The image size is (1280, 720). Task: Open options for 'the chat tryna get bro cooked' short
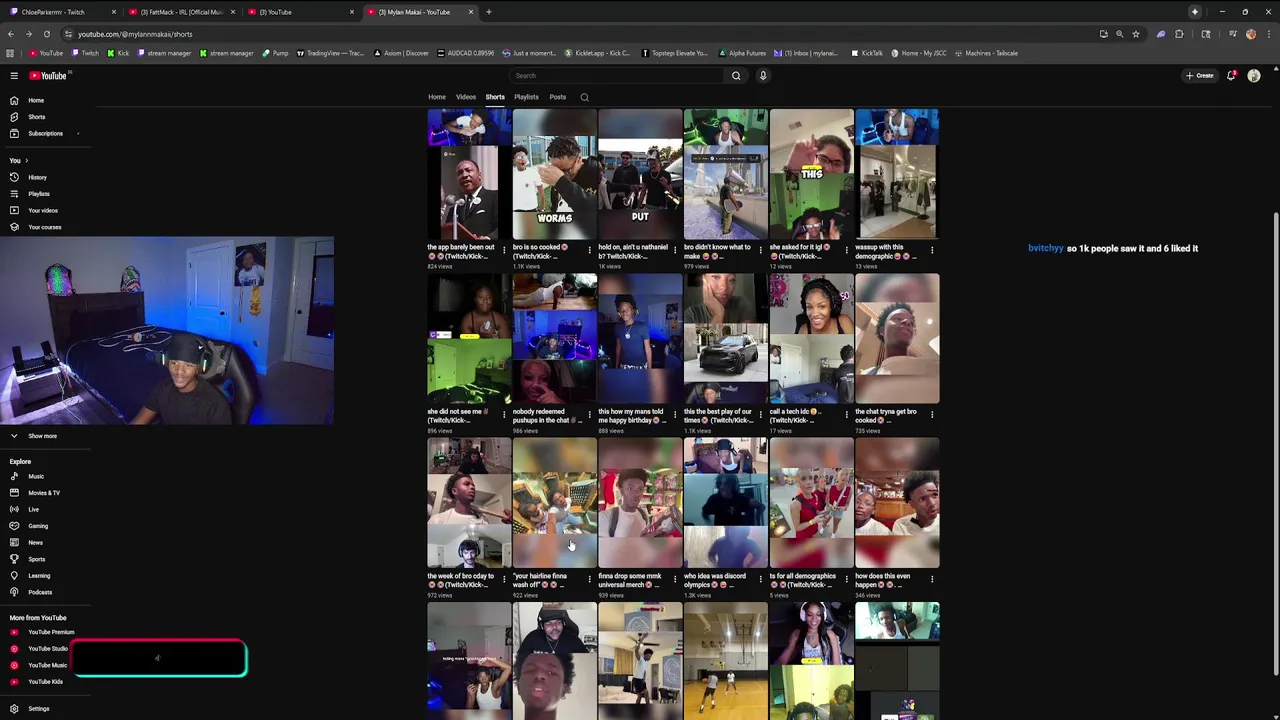point(932,414)
